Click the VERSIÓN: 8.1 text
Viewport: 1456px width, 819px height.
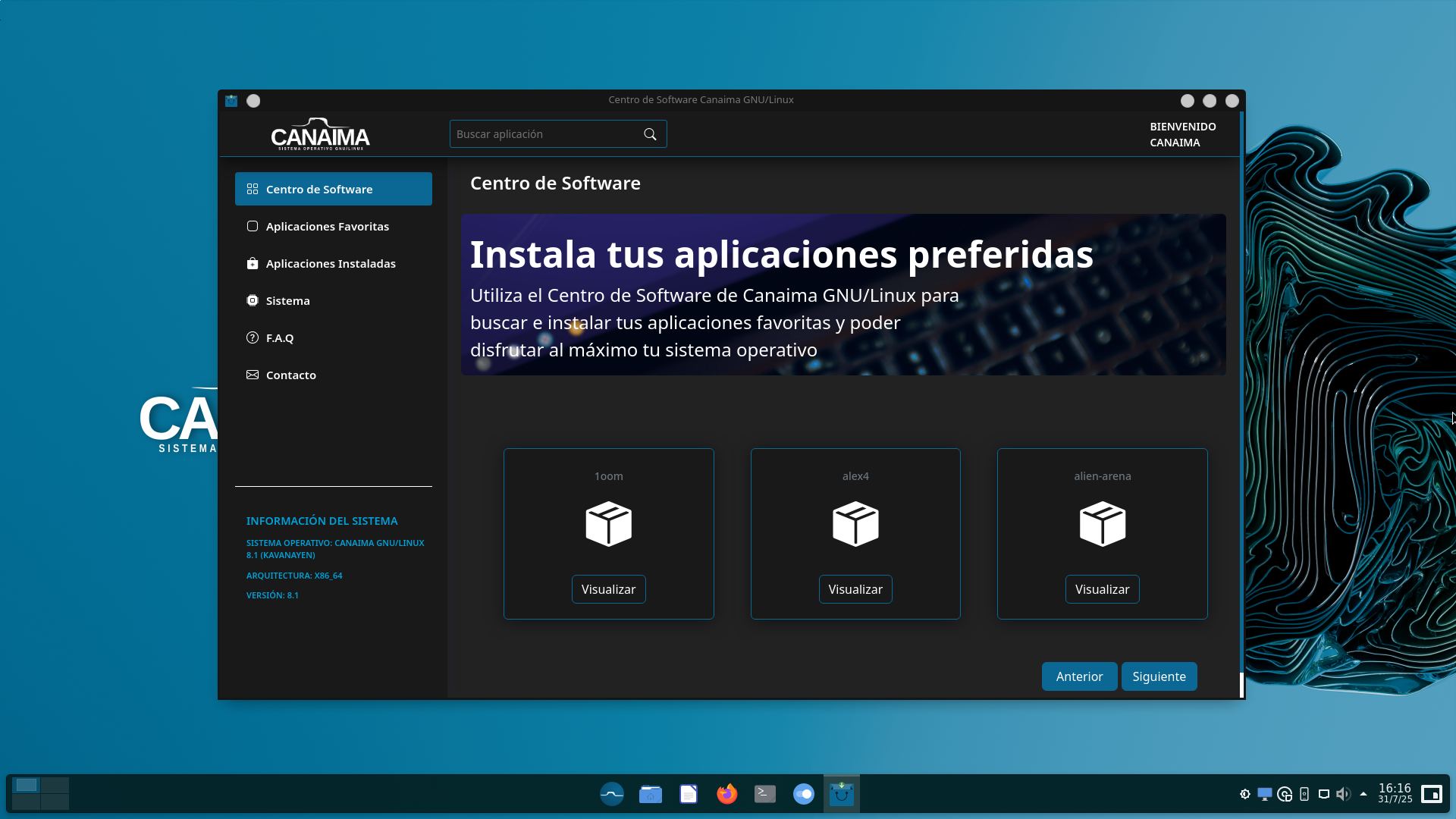(272, 595)
